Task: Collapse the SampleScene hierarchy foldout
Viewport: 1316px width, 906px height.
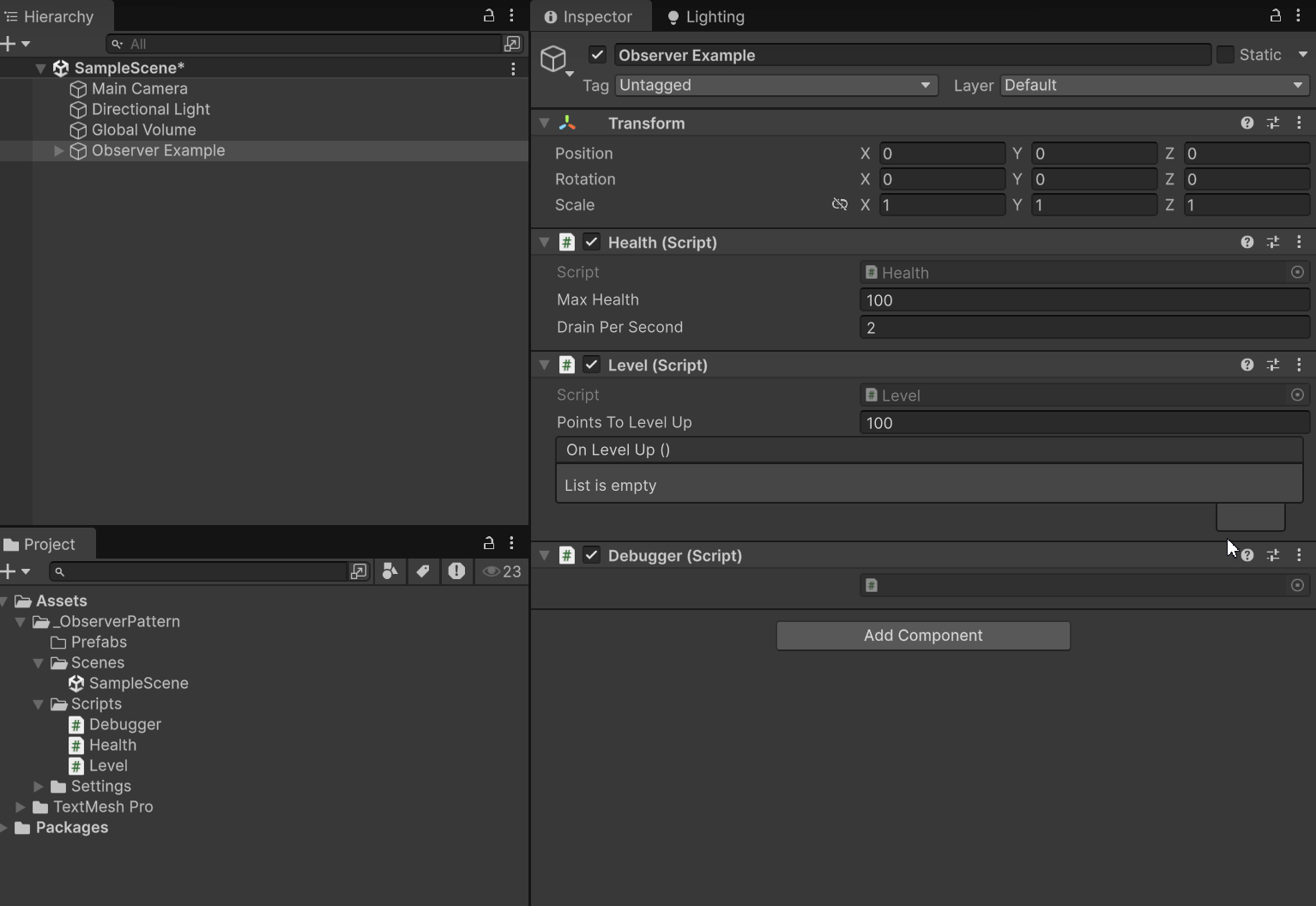Action: 40,68
